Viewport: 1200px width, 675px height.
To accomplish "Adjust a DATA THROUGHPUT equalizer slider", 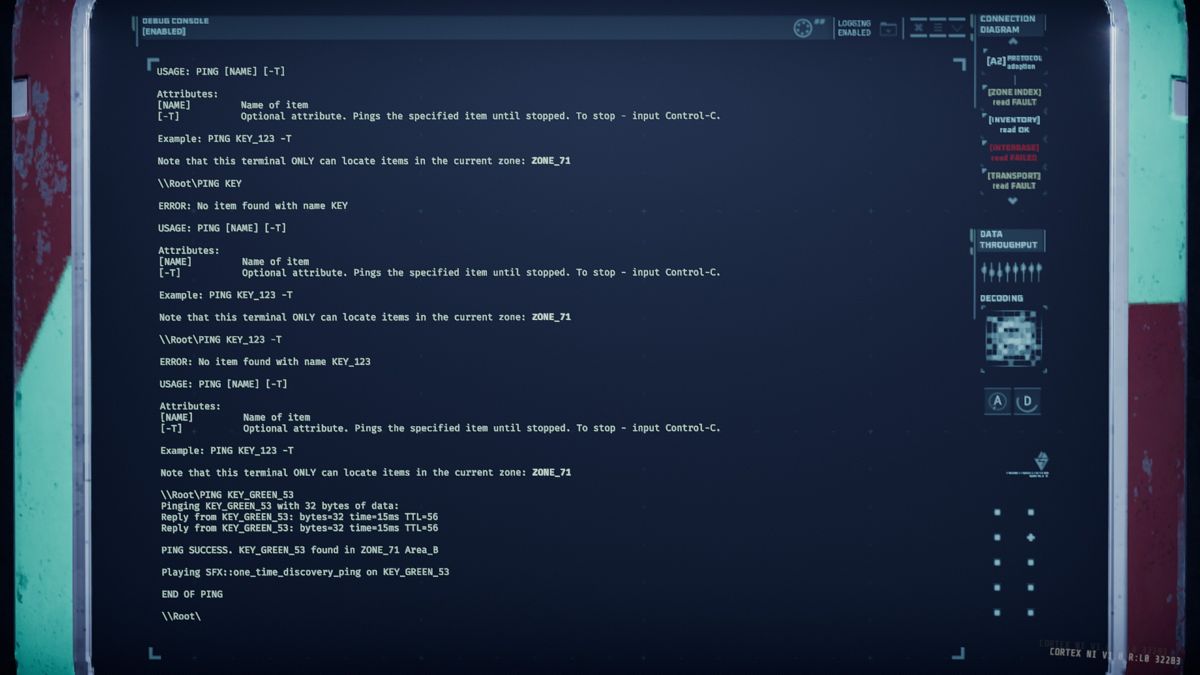I will tap(1008, 270).
